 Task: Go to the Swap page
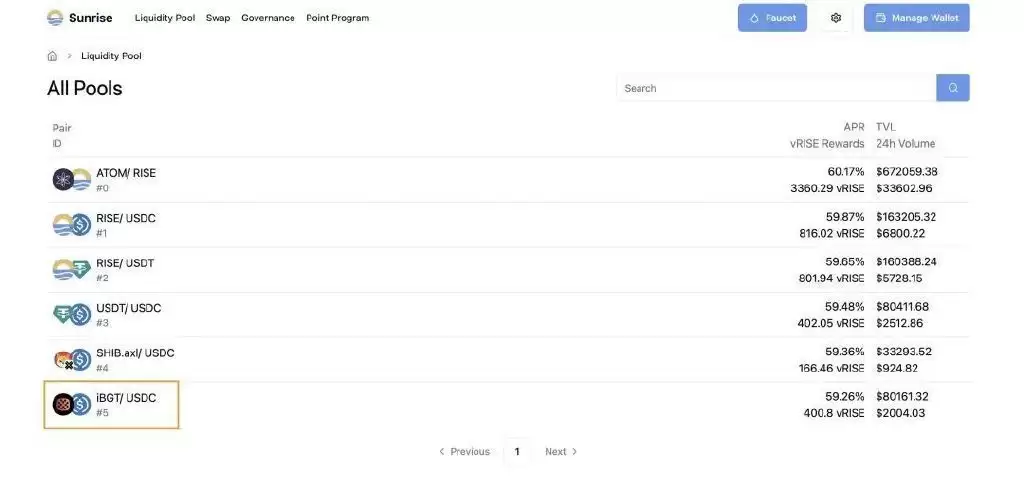[218, 18]
